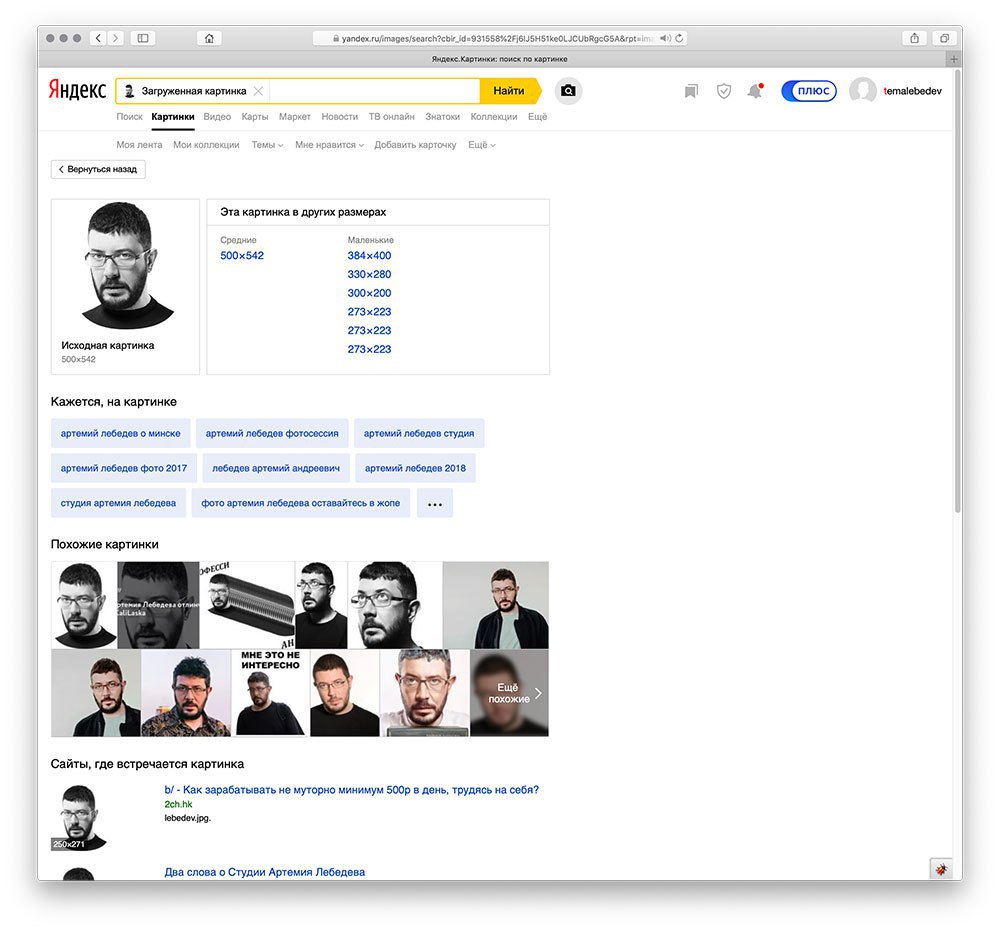Remove the uploaded image from the search
The width and height of the screenshot is (1000, 930).
tap(258, 91)
